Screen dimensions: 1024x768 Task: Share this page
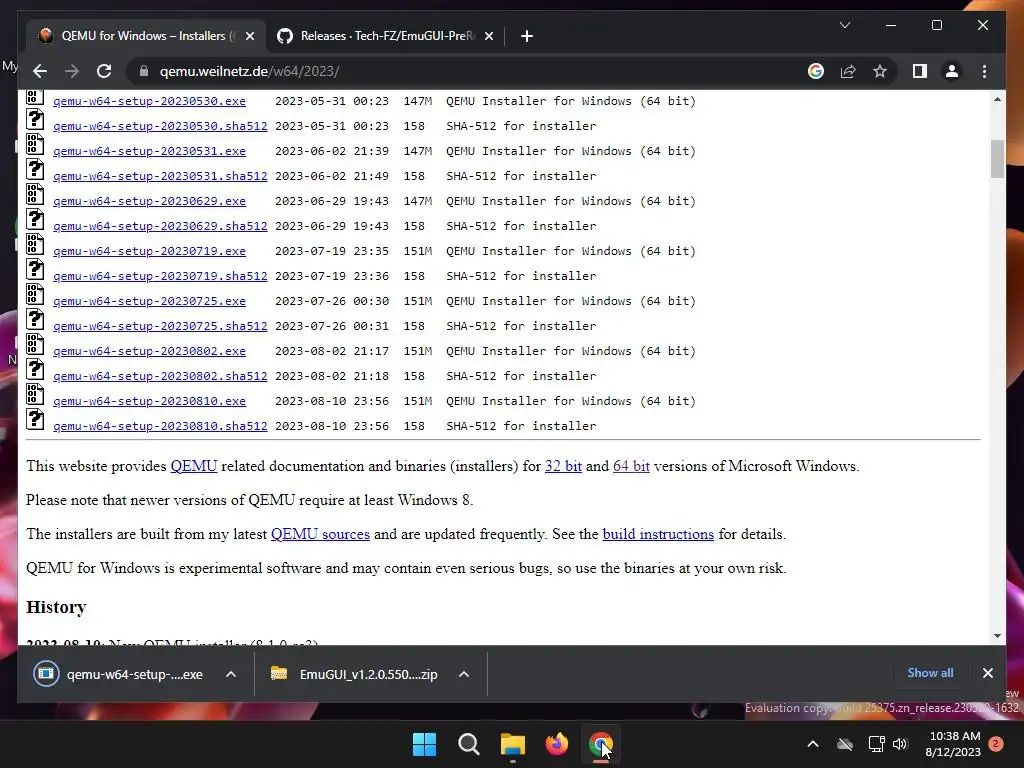pos(848,71)
